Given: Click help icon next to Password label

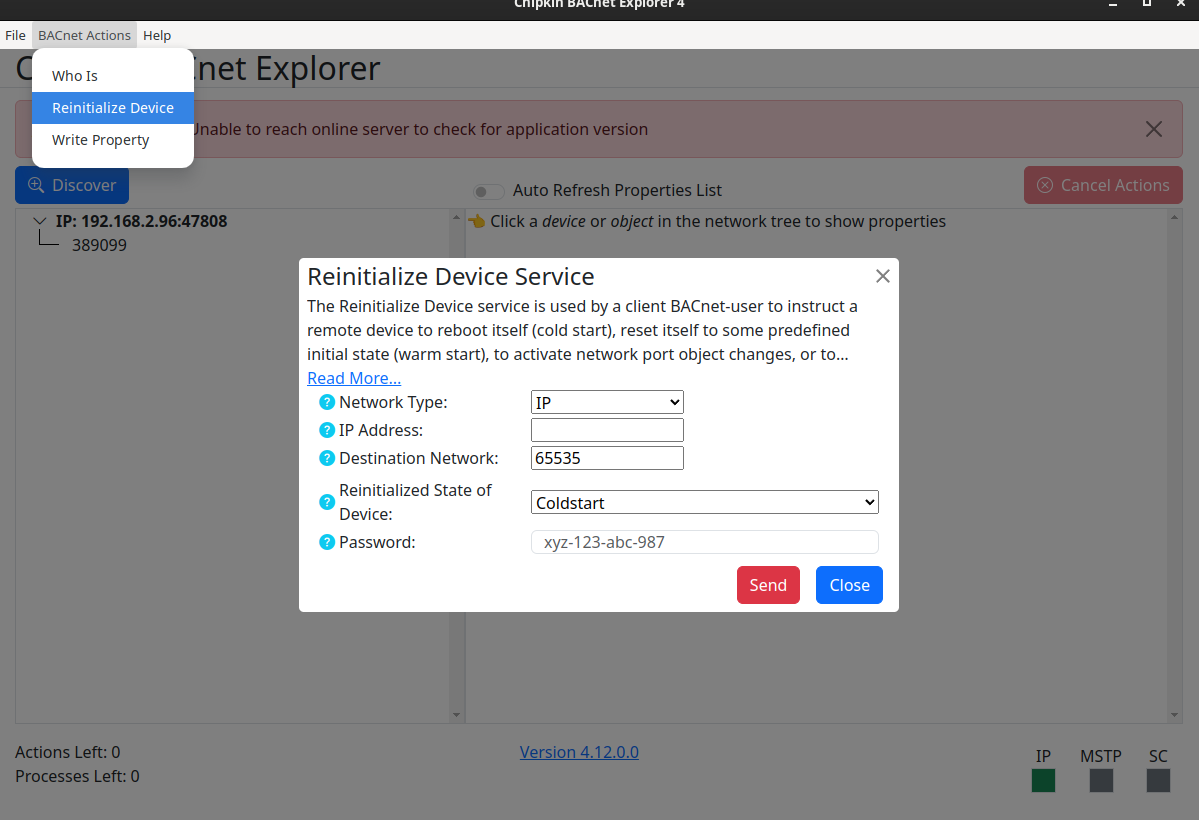Looking at the screenshot, I should (x=327, y=542).
